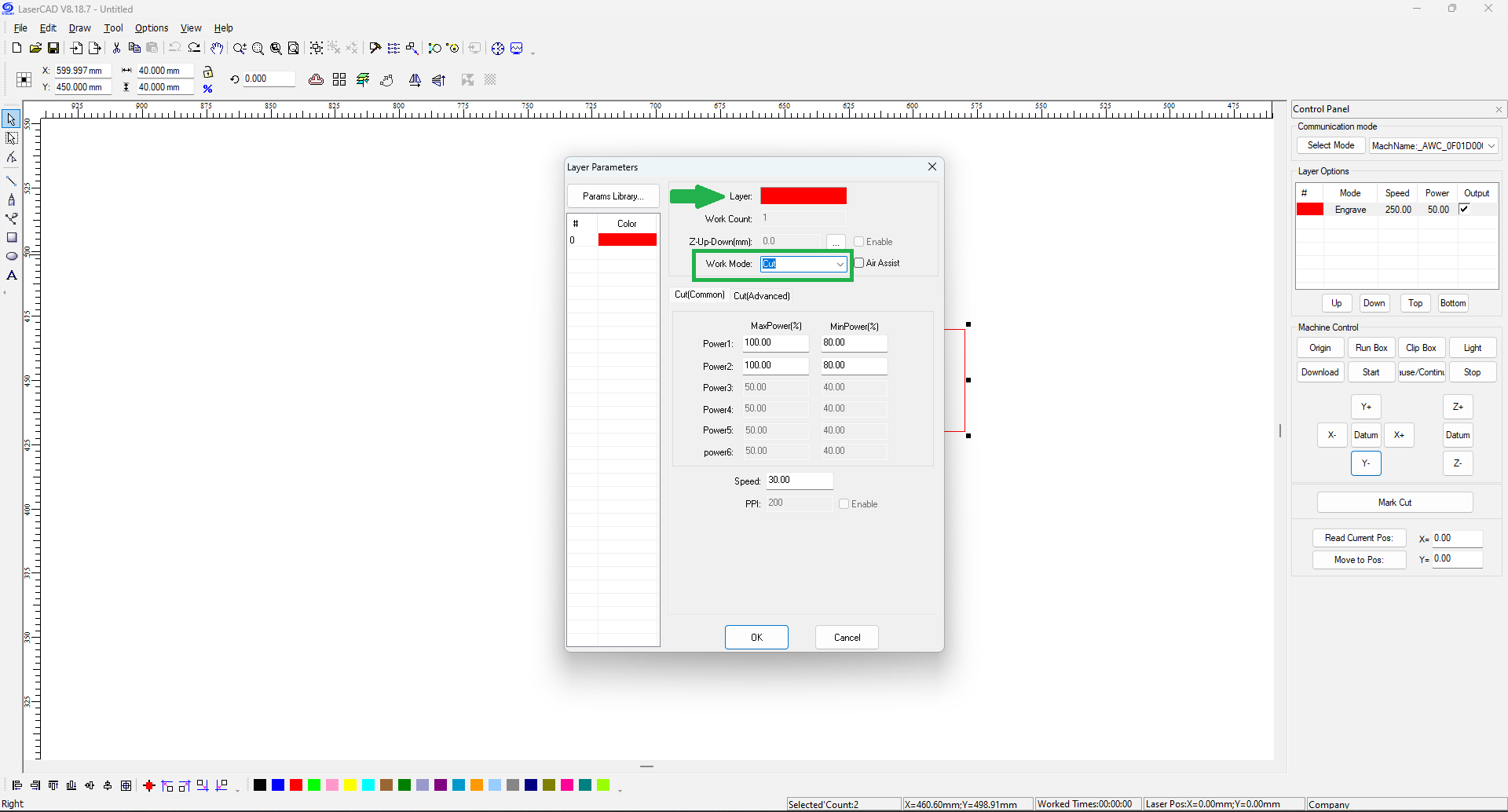Open the Work Mode dropdown
Viewport: 1508px width, 812px height.
tap(840, 264)
